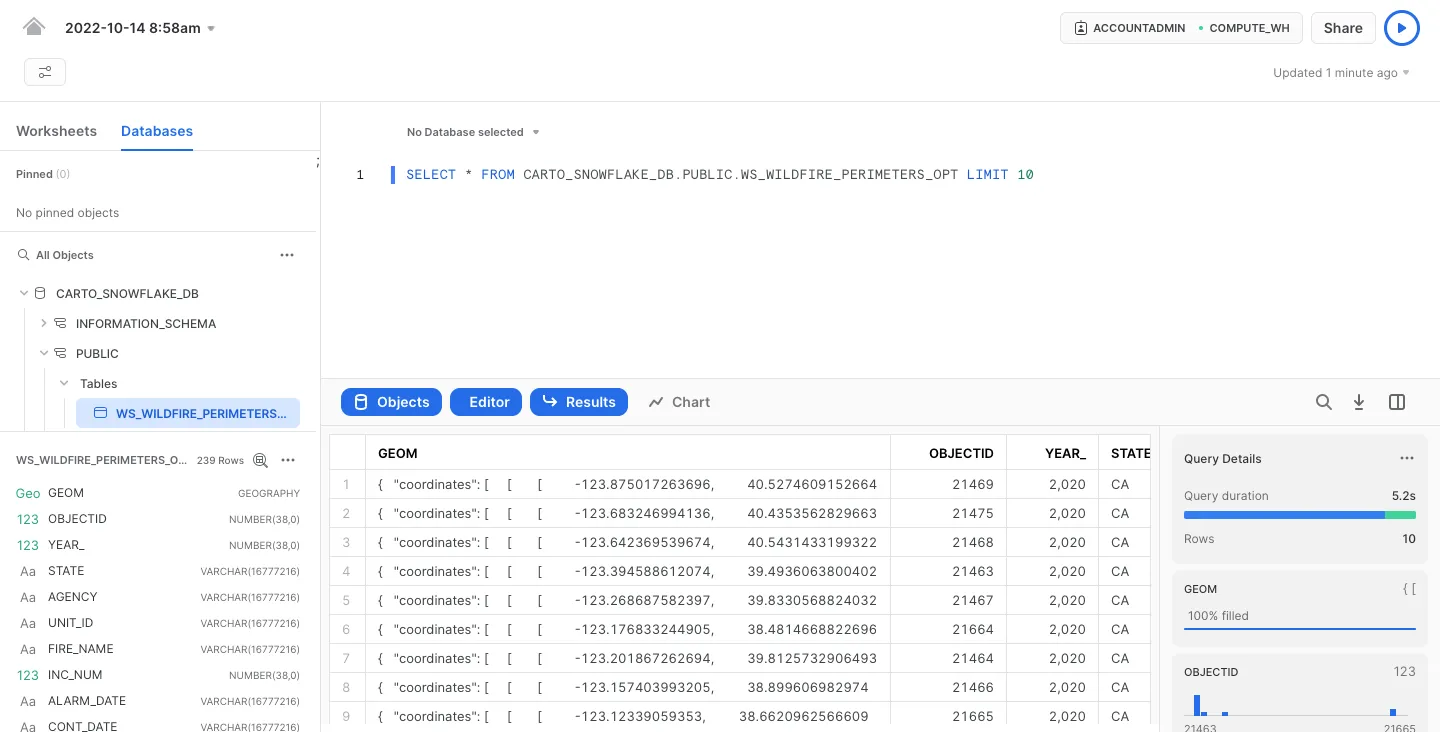The width and height of the screenshot is (1440, 732).
Task: Click the lineage graph icon below the title
Action: pos(45,72)
